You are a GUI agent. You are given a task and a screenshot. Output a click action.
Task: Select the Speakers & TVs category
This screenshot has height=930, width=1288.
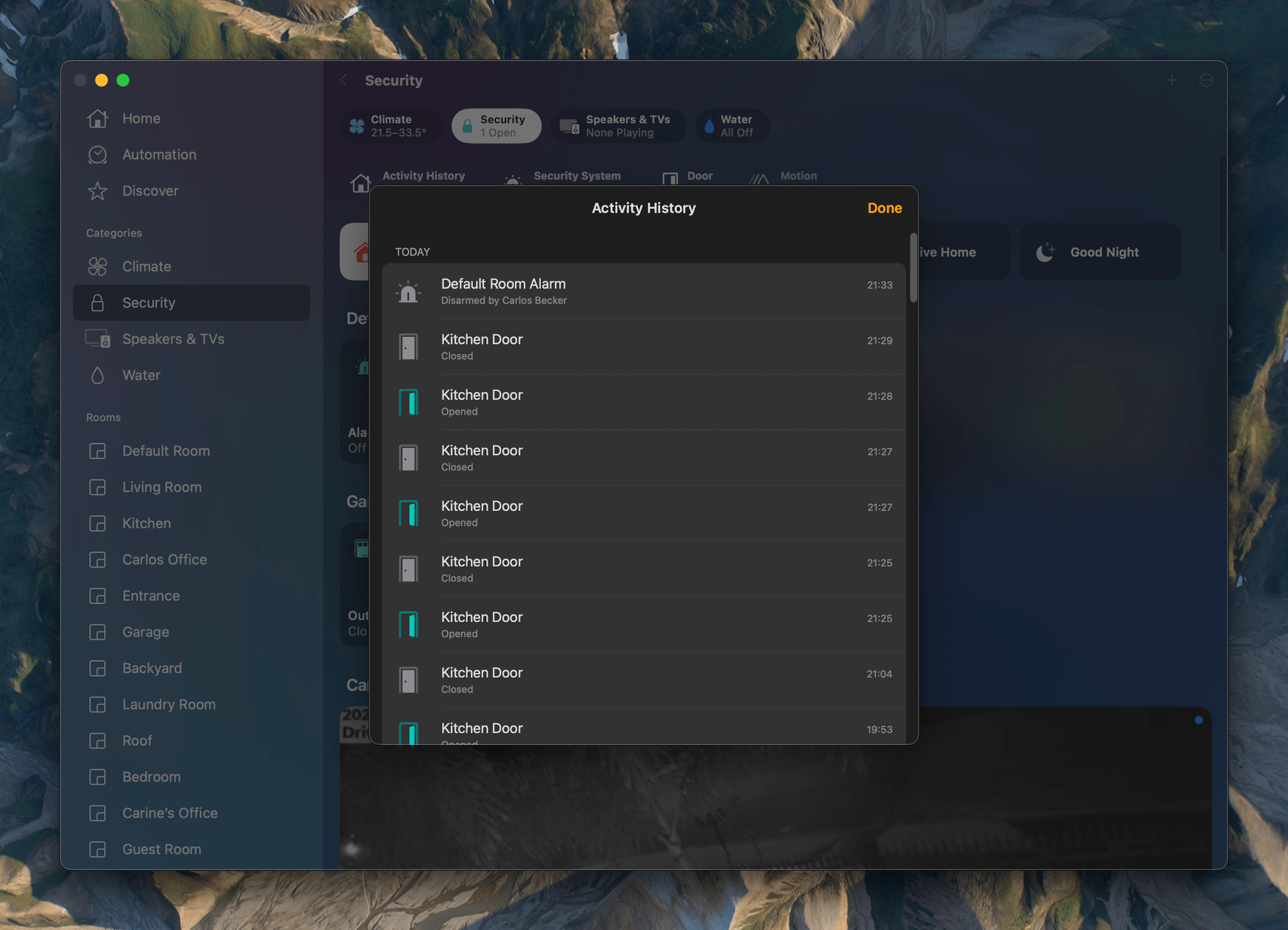coord(173,339)
